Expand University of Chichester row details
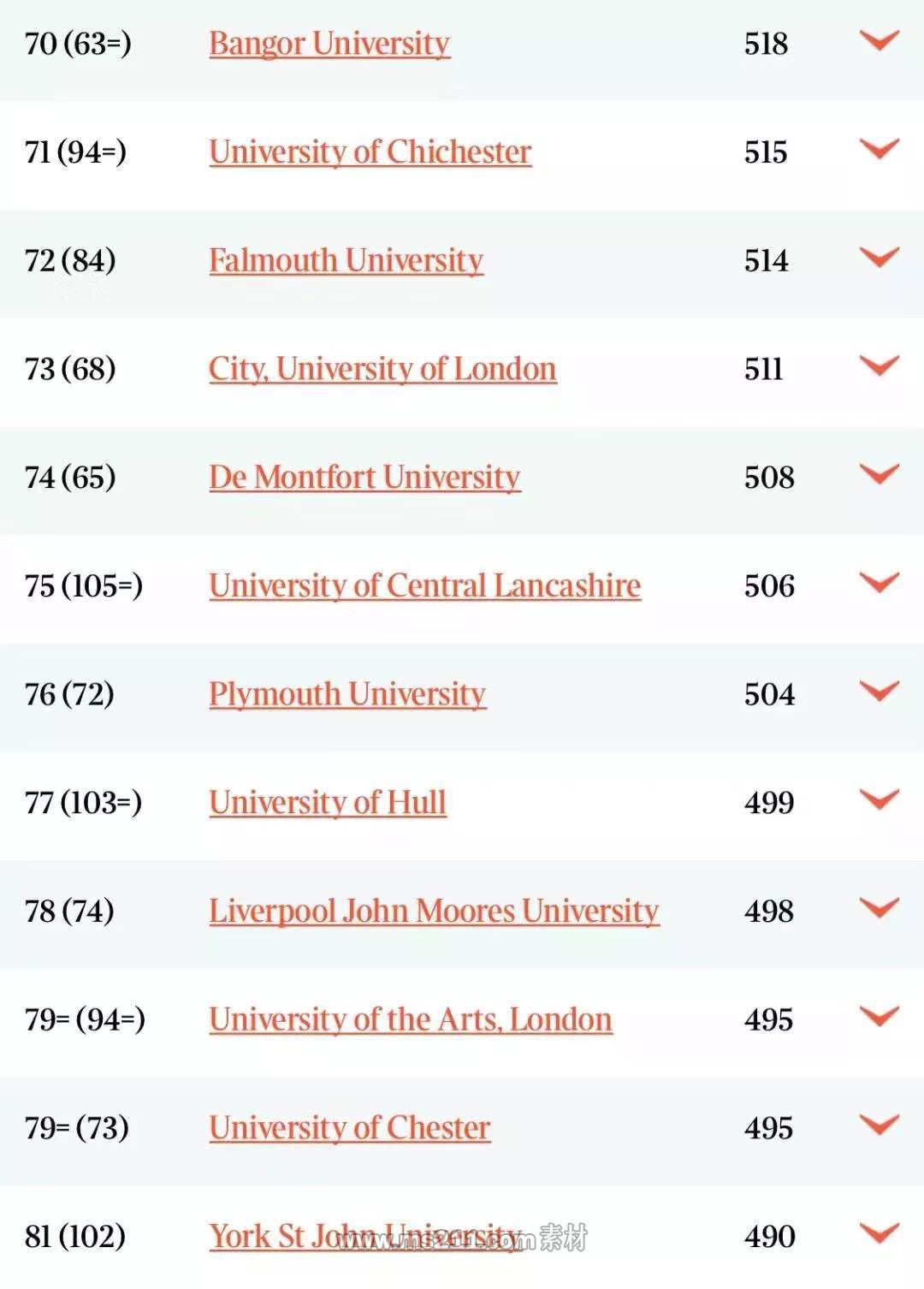 pyautogui.click(x=879, y=149)
